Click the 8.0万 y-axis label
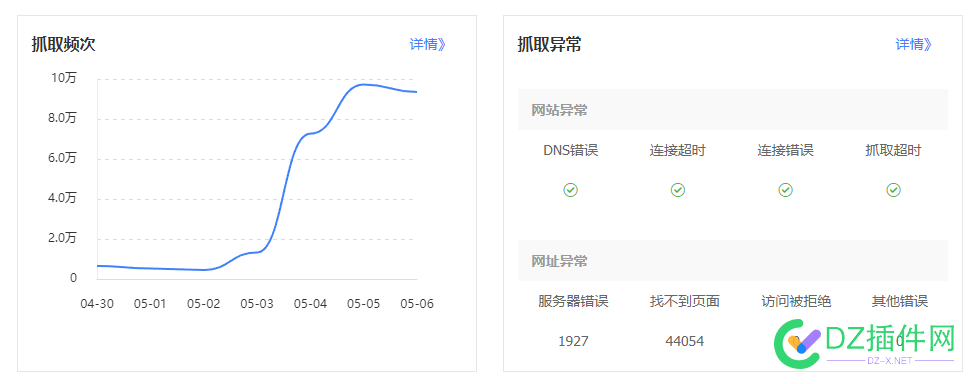Image resolution: width=974 pixels, height=384 pixels. point(63,118)
